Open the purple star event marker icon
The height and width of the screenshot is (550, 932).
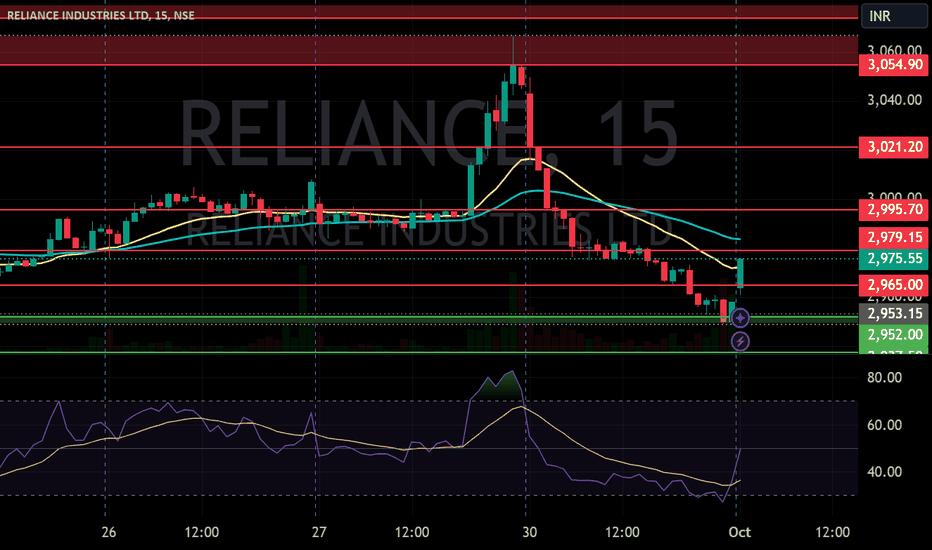740,318
